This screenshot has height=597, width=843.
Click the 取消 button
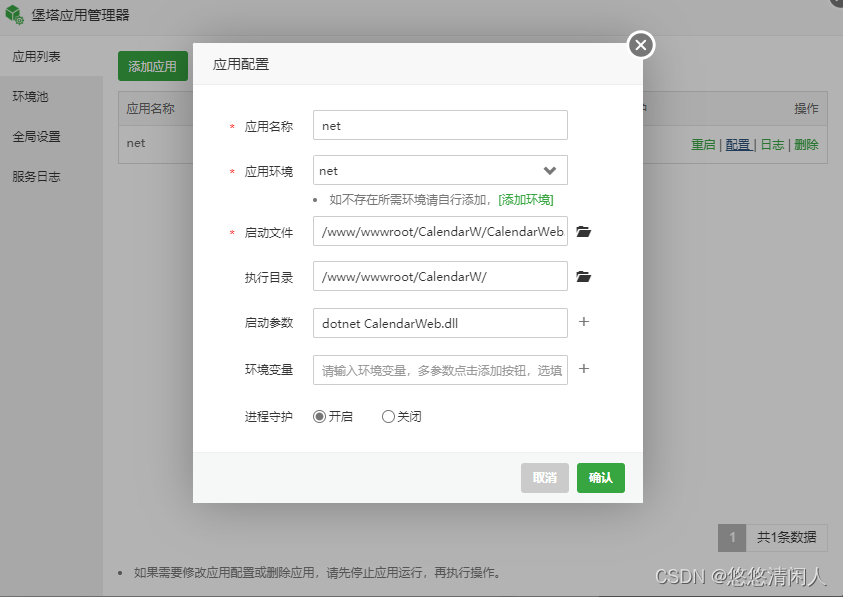[544, 478]
